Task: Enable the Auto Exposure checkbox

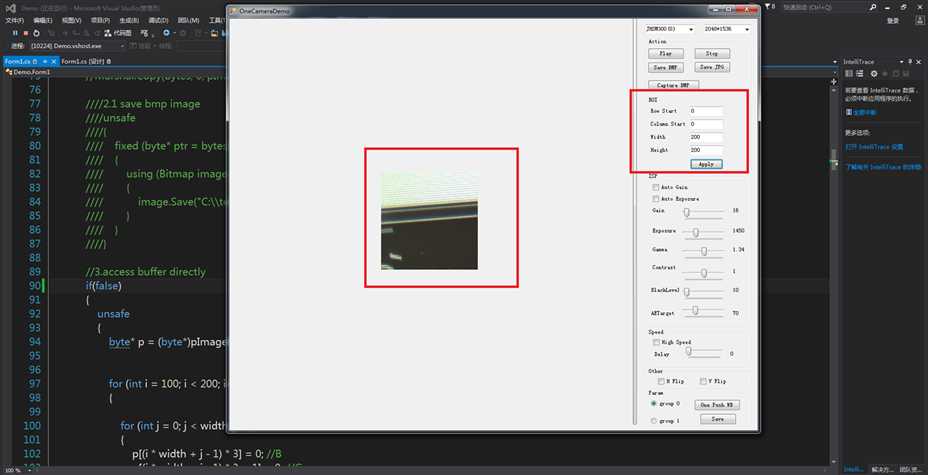Action: click(x=656, y=199)
